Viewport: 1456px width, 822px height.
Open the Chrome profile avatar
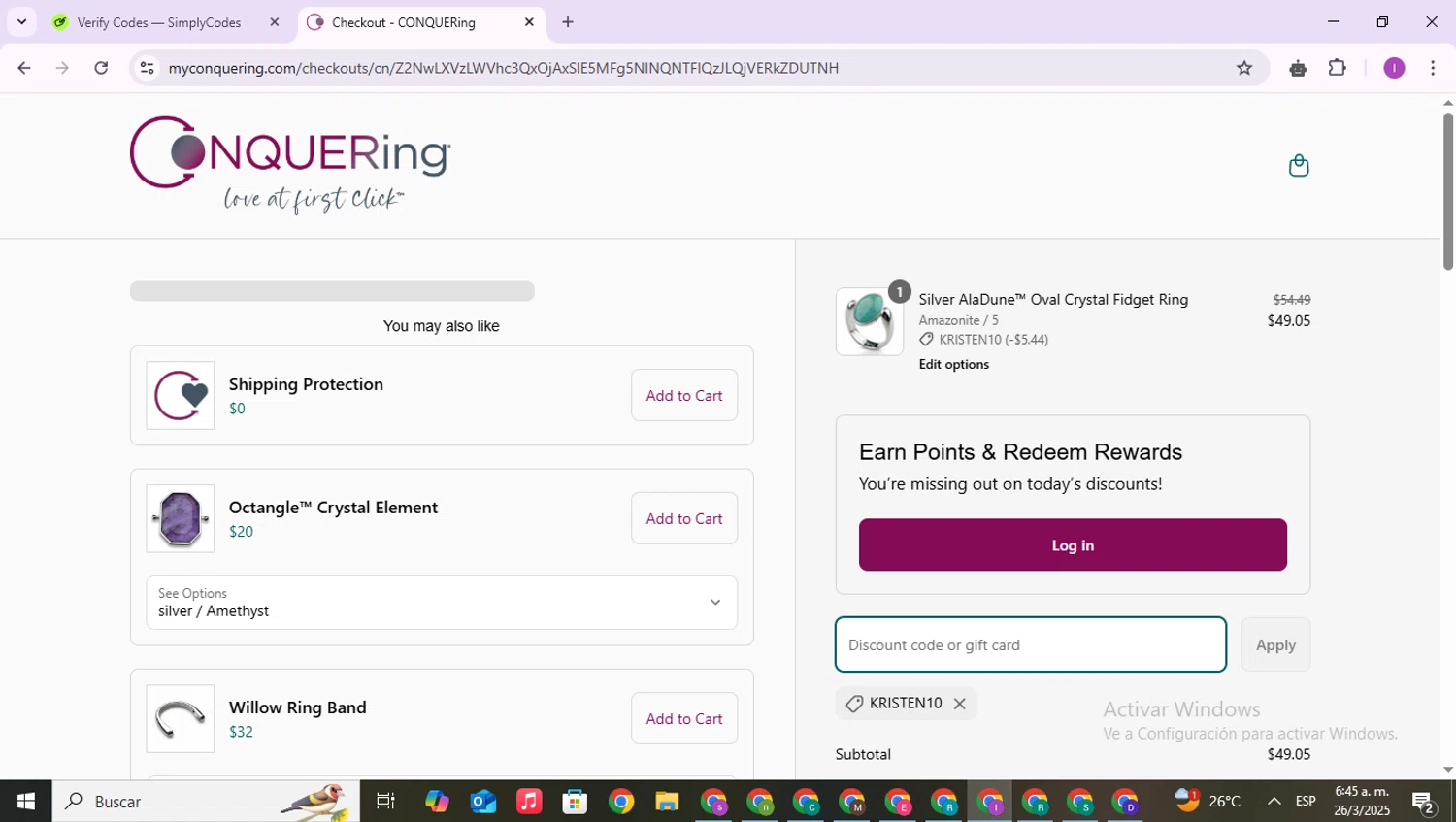click(x=1394, y=68)
